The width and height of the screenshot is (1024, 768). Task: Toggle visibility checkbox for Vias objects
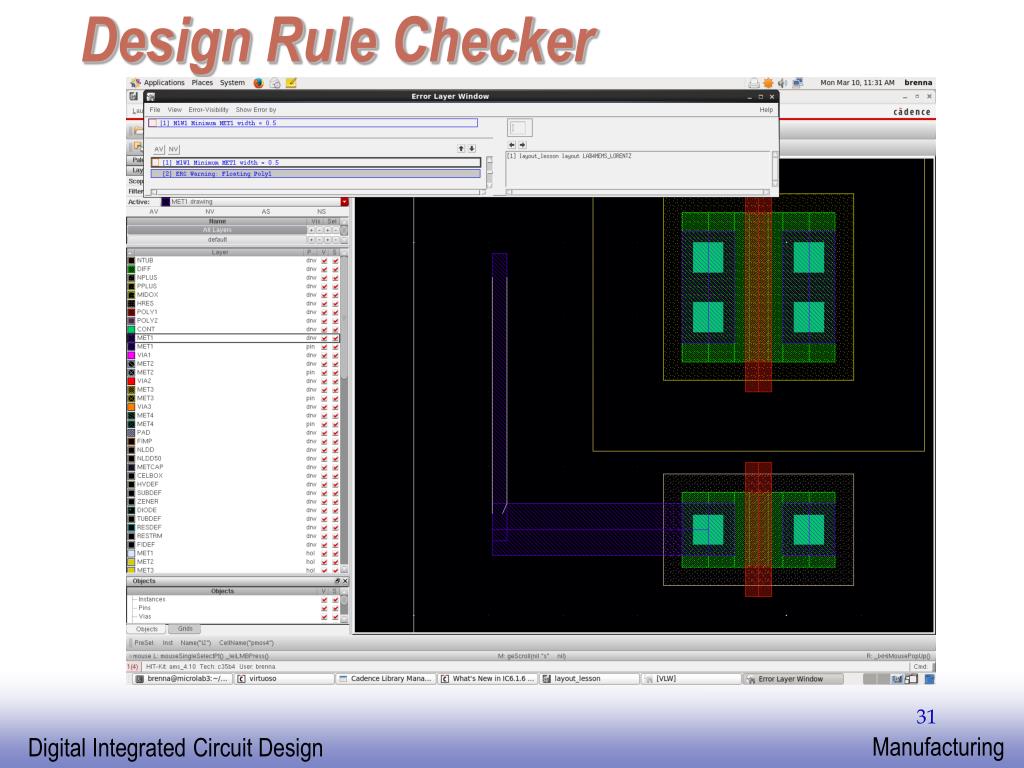[325, 616]
